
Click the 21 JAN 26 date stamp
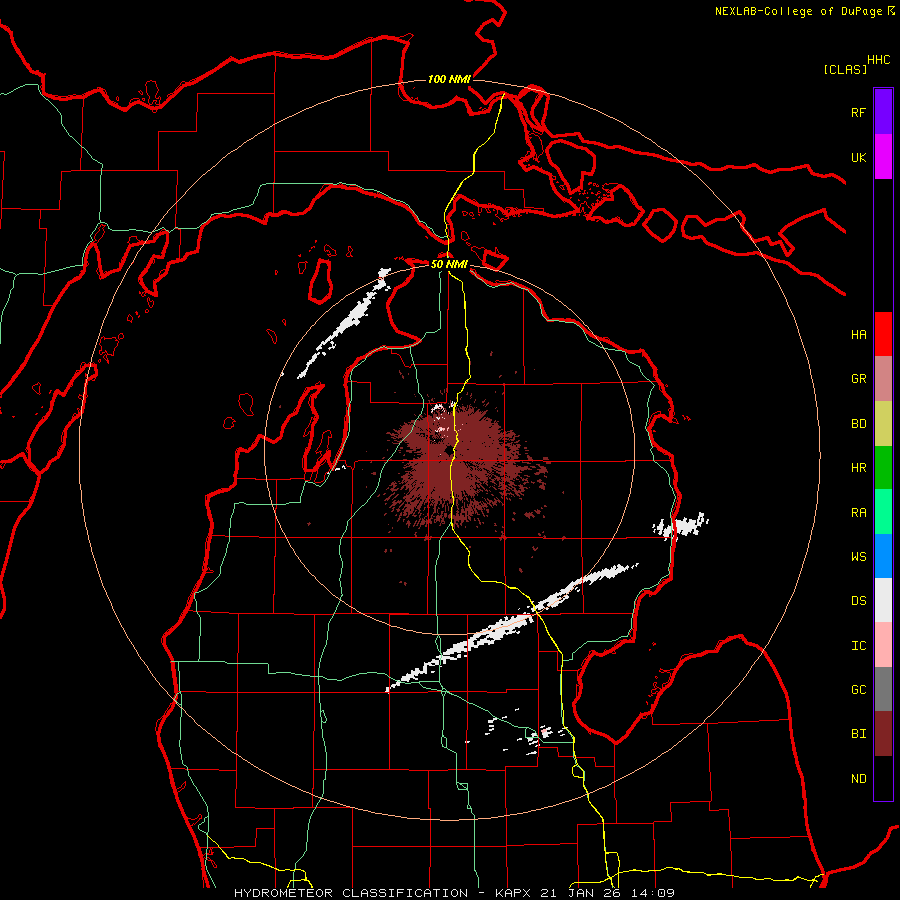pos(581,893)
